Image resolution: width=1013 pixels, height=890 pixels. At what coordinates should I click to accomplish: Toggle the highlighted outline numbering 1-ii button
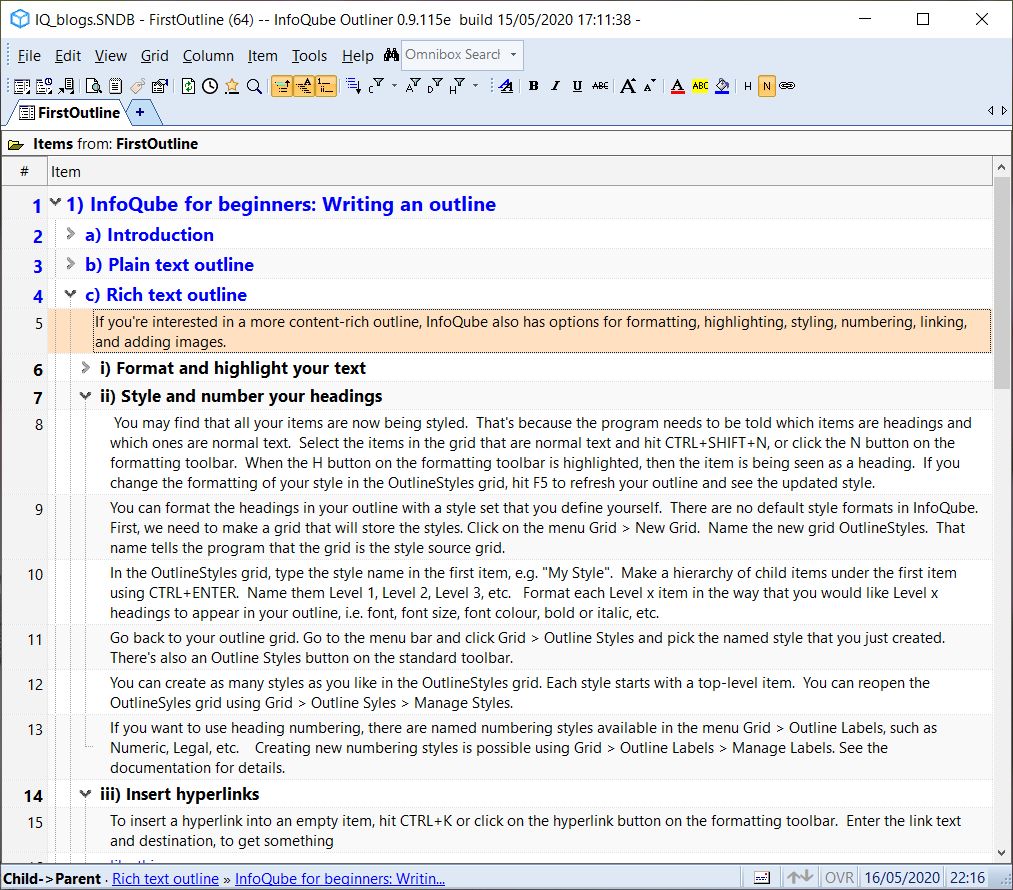326,86
